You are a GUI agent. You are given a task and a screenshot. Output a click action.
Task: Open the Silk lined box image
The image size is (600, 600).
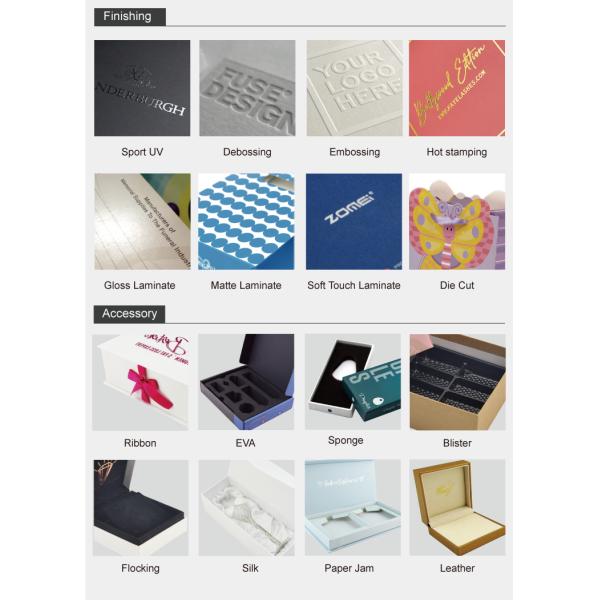pyautogui.click(x=247, y=508)
